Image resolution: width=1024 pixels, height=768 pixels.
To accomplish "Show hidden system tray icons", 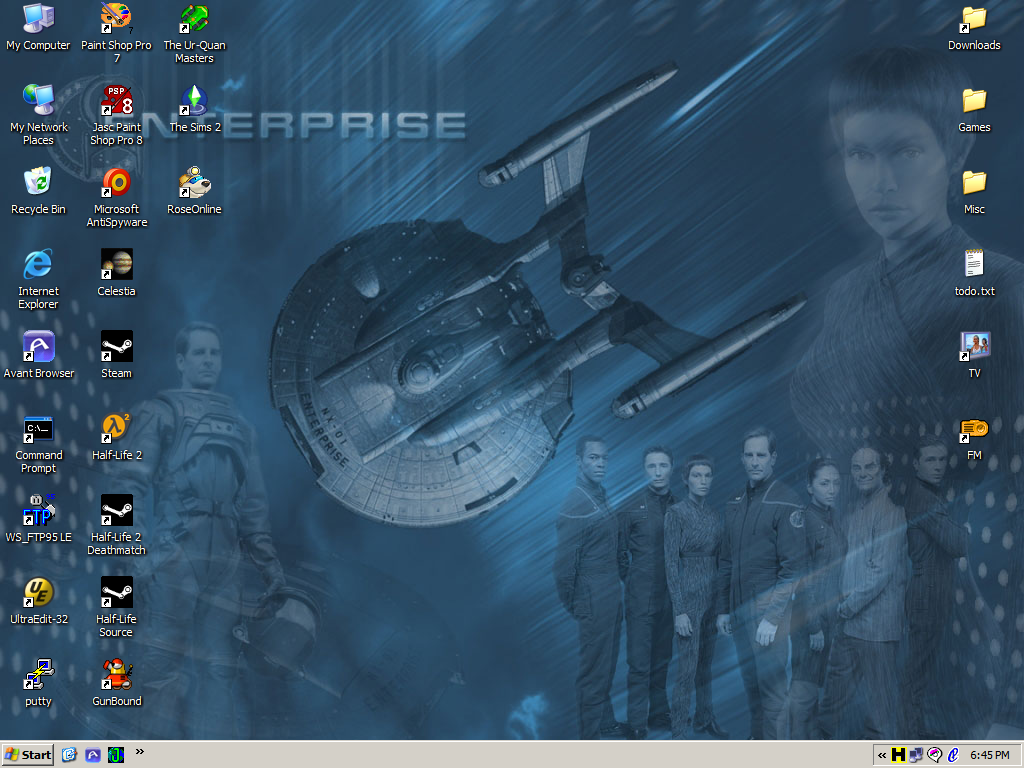I will (x=882, y=756).
